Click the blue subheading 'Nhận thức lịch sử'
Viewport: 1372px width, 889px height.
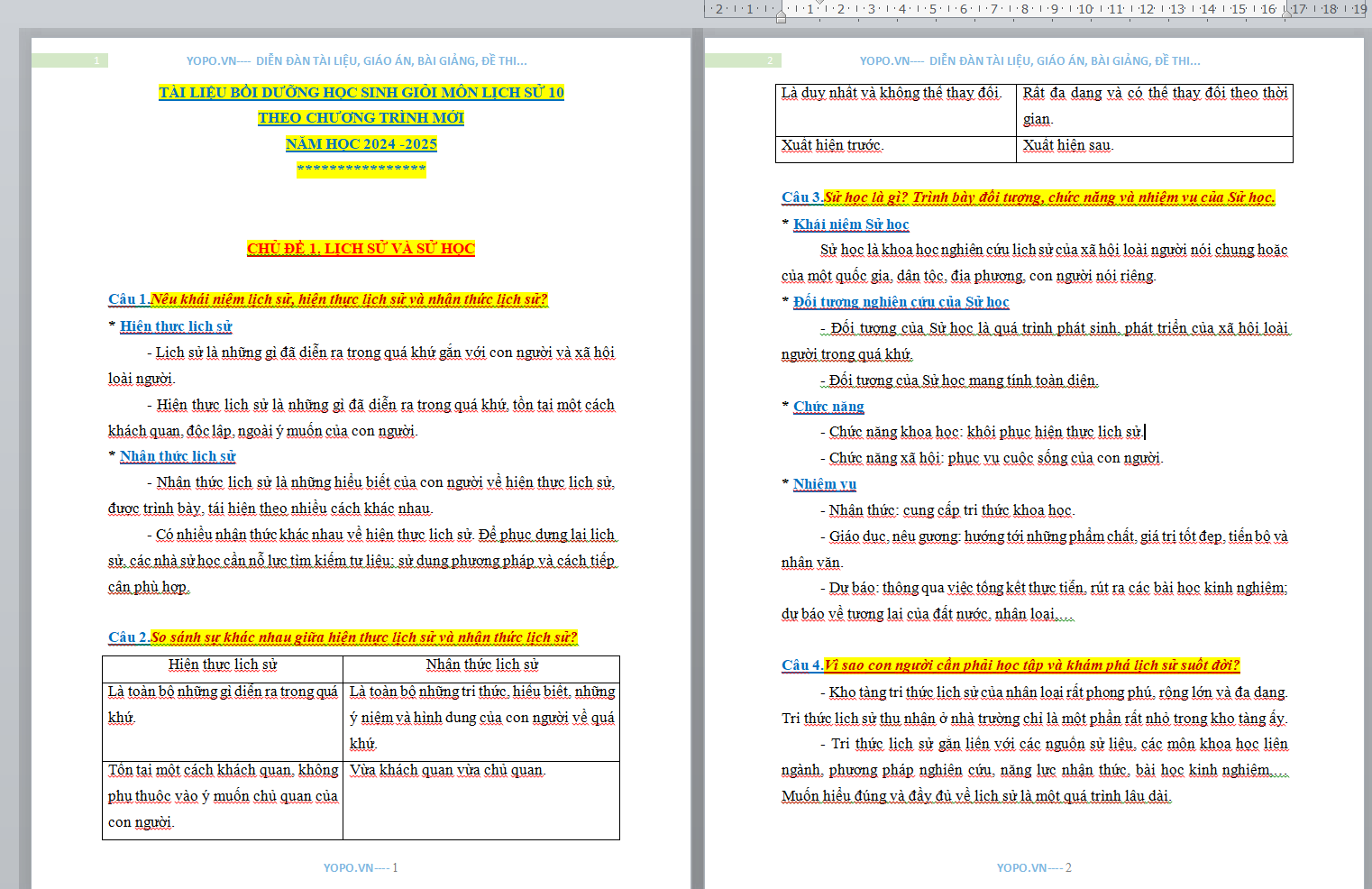click(x=178, y=456)
